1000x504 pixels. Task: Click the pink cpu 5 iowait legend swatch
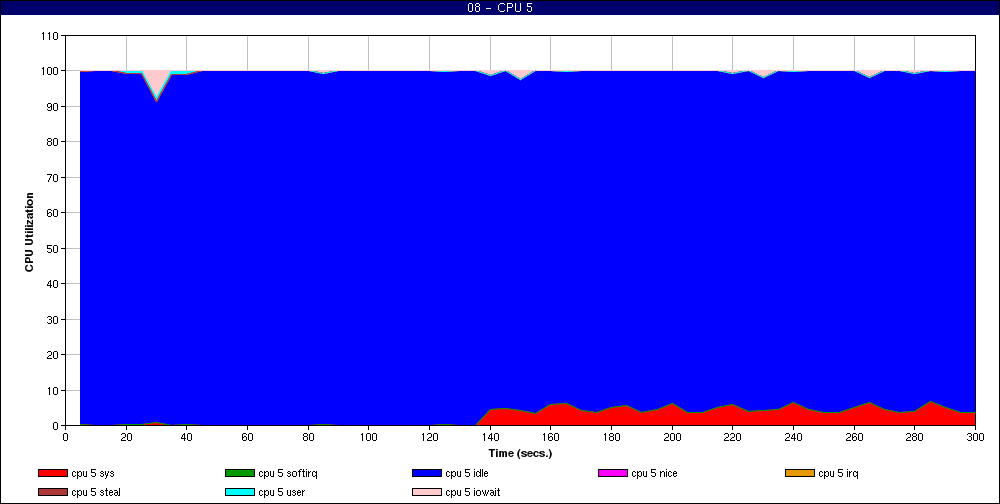pos(427,493)
